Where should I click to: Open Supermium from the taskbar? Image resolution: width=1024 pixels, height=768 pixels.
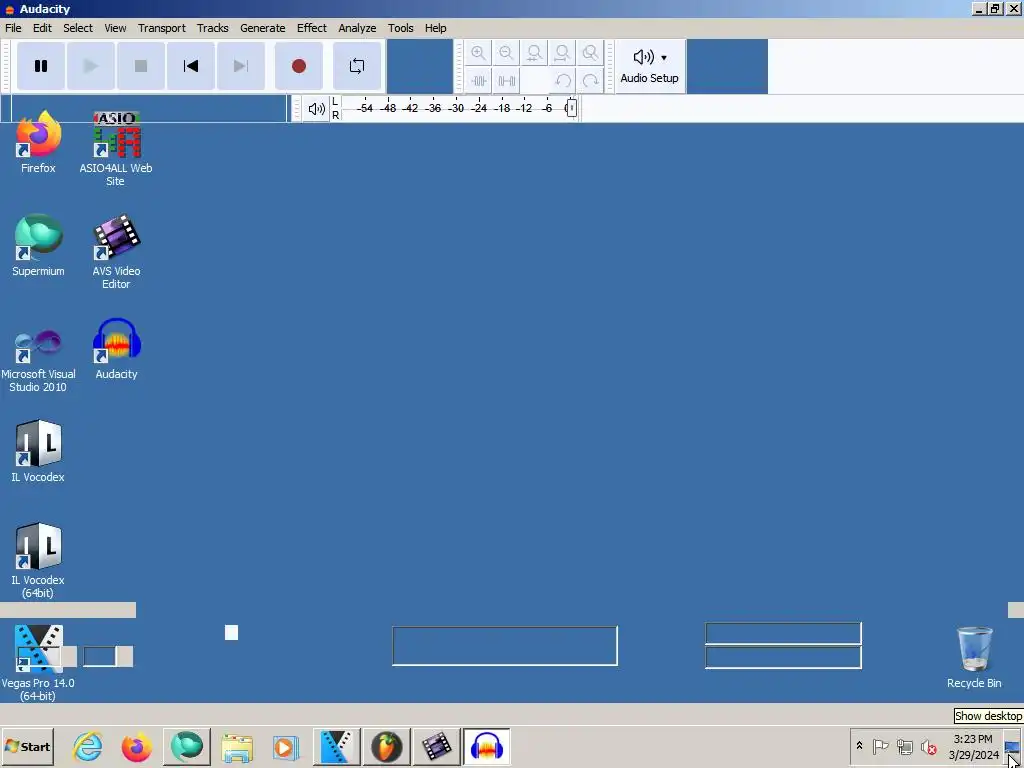[186, 746]
